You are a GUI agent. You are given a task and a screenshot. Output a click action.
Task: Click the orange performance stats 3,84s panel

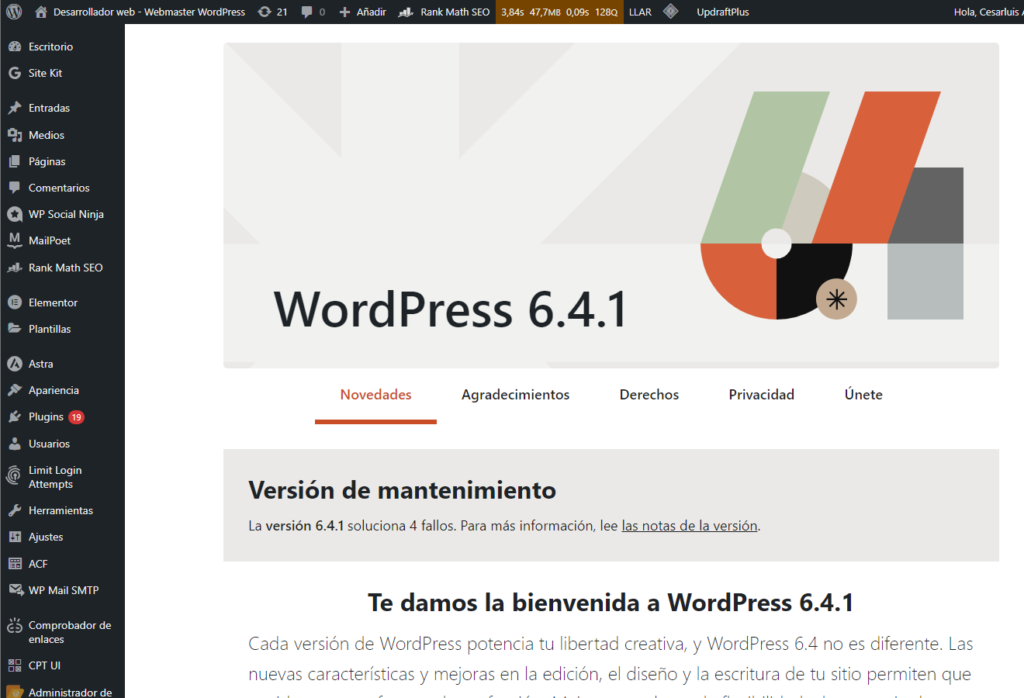coord(560,12)
